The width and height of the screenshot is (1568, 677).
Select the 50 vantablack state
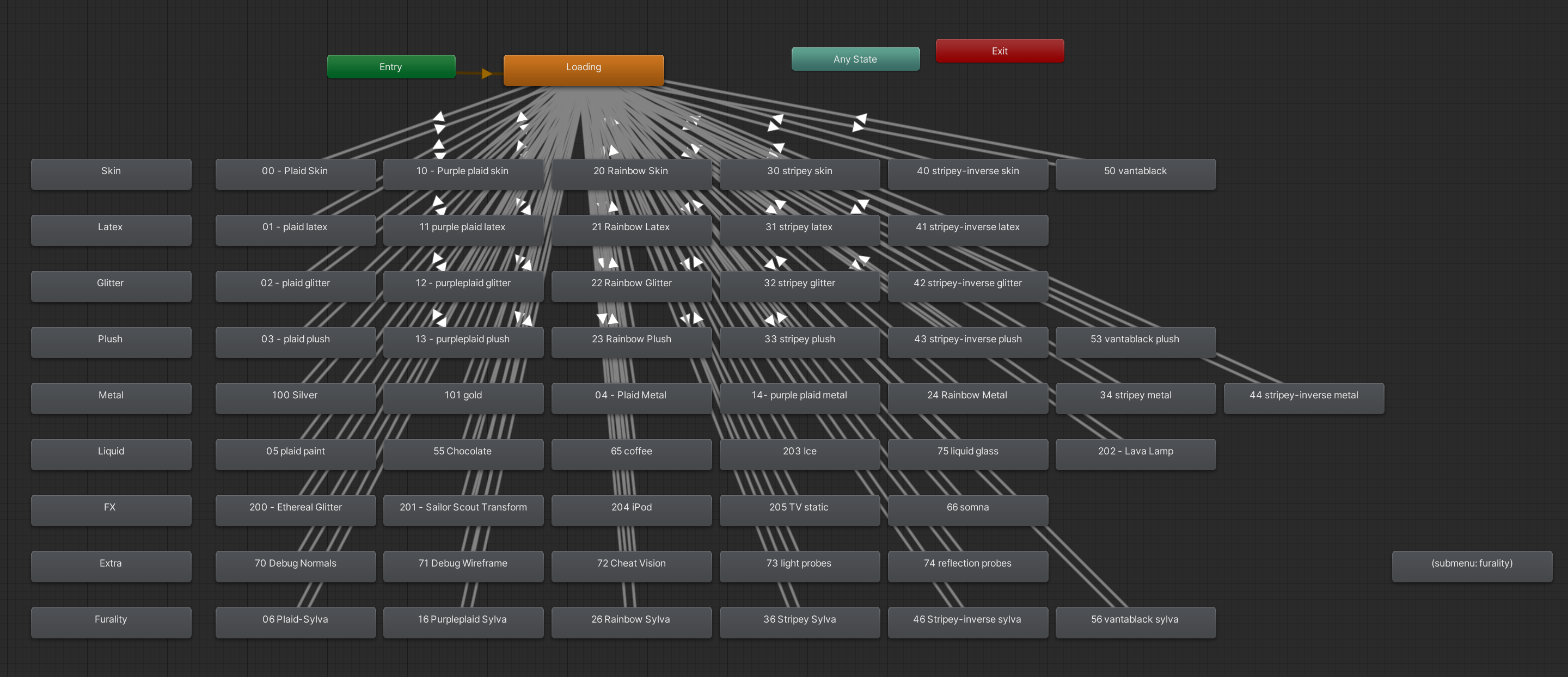[x=1135, y=171]
